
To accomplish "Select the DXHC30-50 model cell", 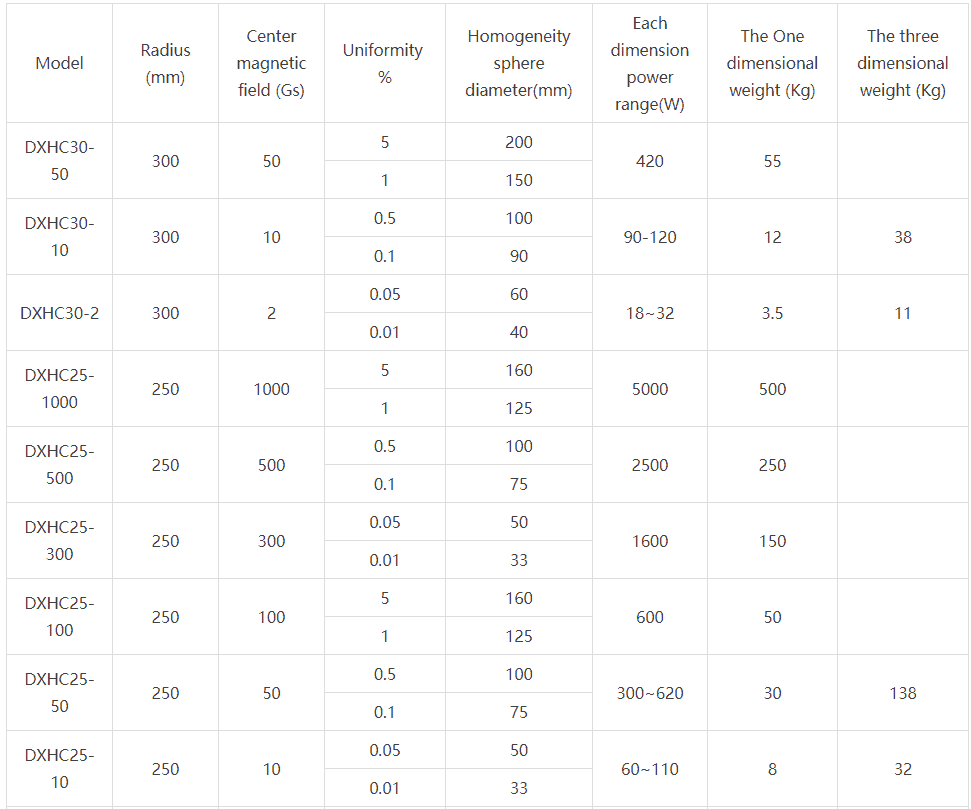I will tap(59, 161).
